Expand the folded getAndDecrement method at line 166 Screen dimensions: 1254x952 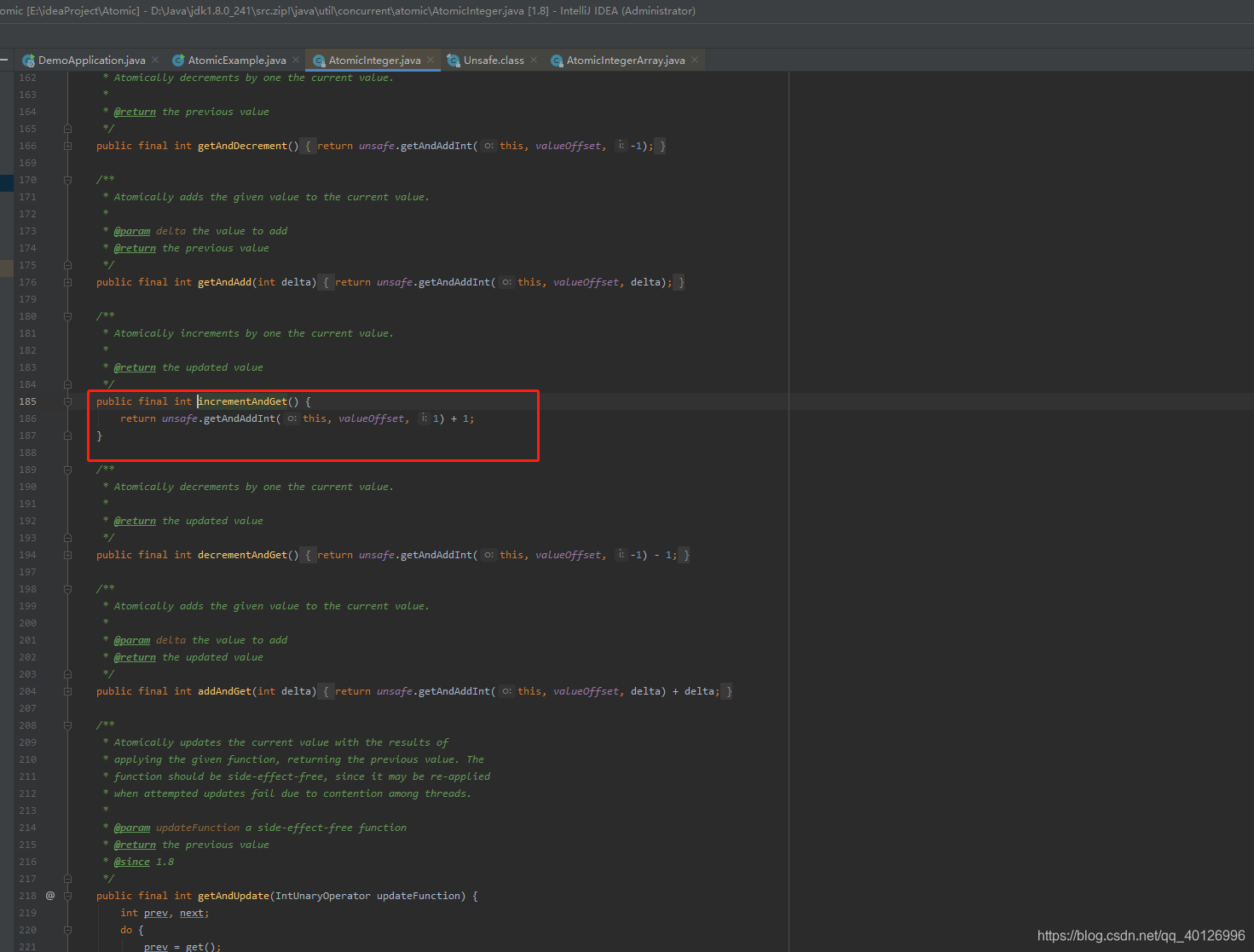click(67, 146)
